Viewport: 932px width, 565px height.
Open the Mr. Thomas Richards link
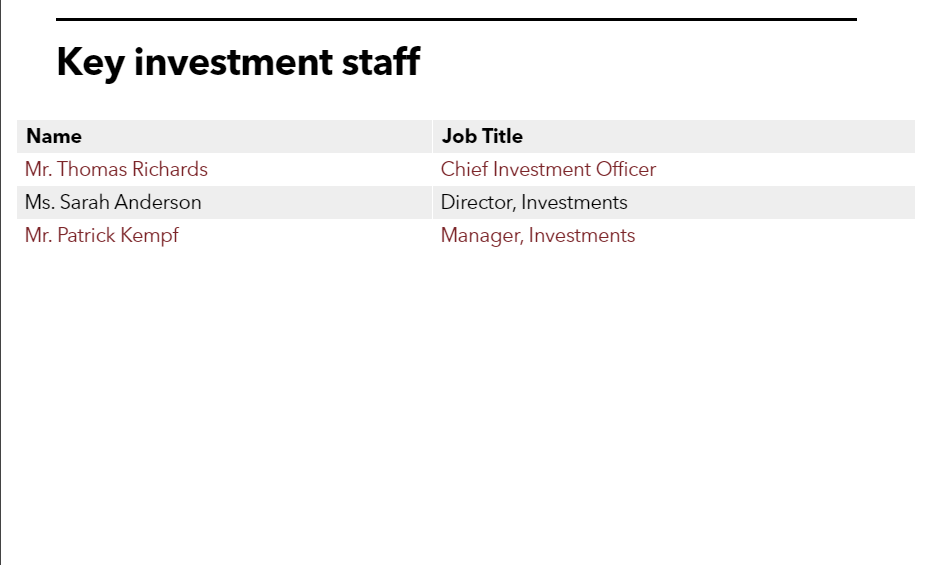[116, 169]
